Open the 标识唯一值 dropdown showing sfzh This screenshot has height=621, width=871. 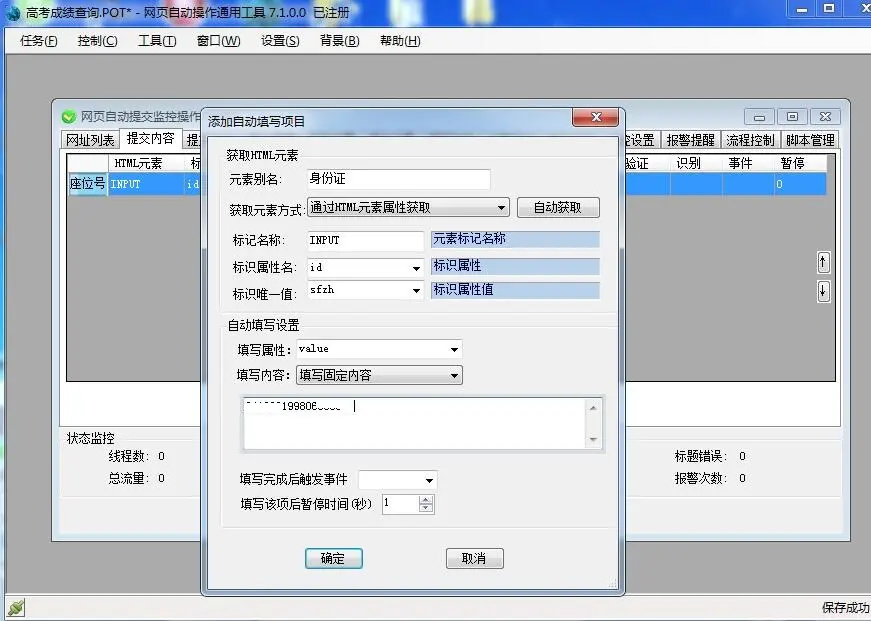click(416, 291)
